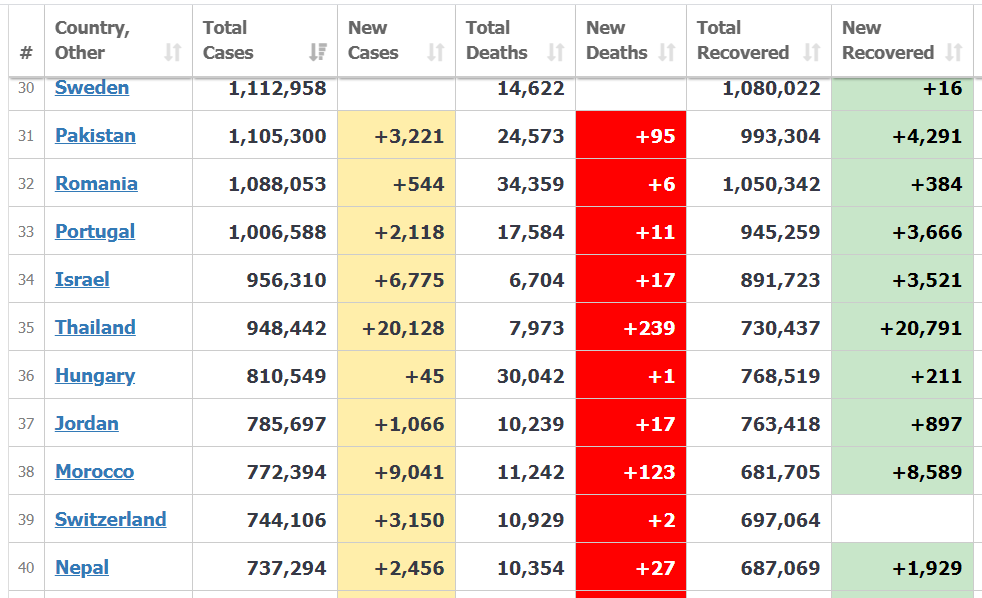Select Morocco new cases +9,041
Screen dimensions: 982x598
(410, 472)
